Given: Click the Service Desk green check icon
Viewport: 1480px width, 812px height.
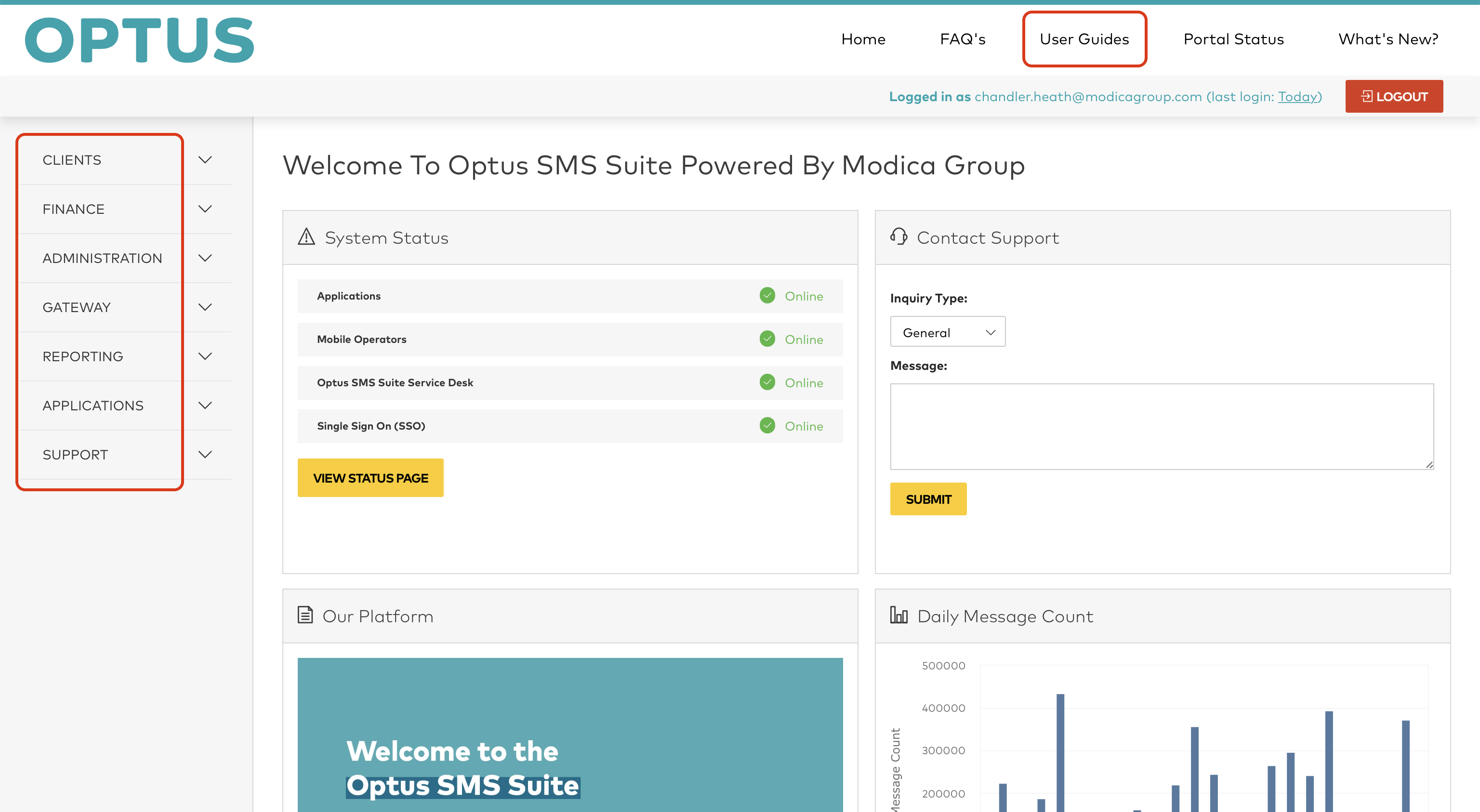Looking at the screenshot, I should 767,382.
